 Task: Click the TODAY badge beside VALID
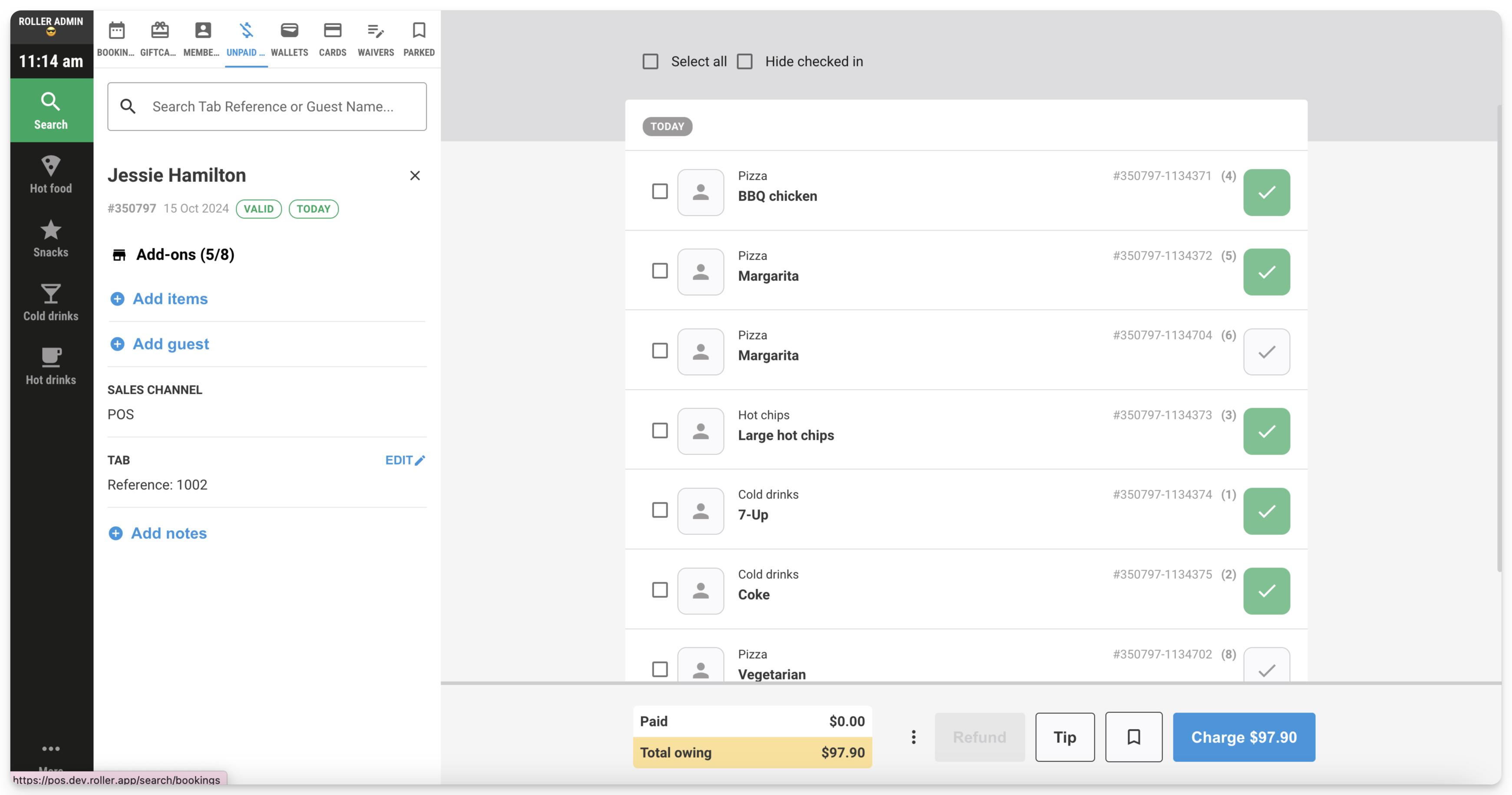(313, 208)
